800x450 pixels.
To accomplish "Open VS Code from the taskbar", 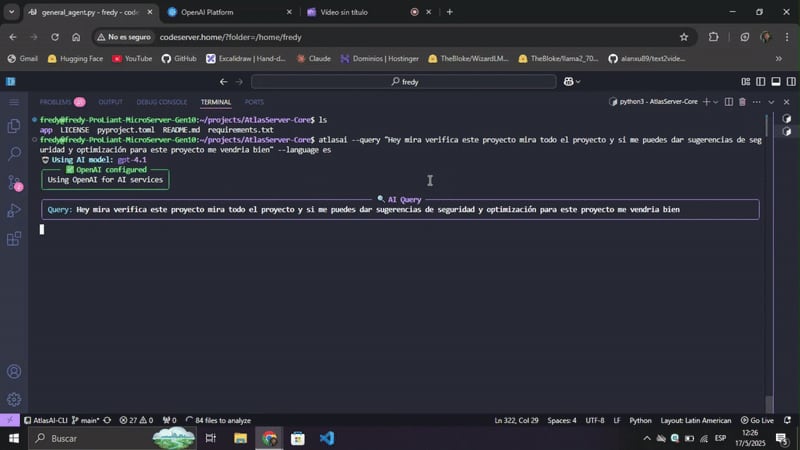I will pos(327,438).
